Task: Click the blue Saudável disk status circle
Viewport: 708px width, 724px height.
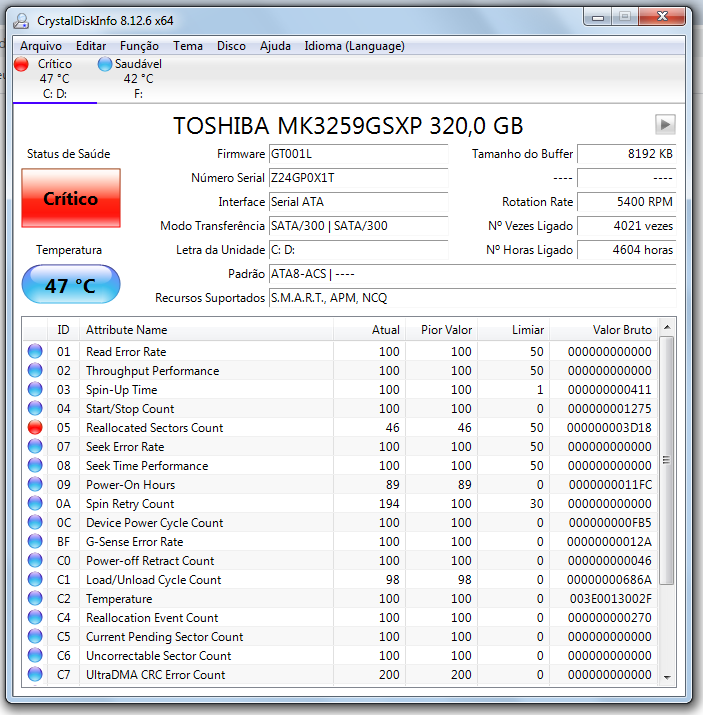Action: (x=105, y=64)
